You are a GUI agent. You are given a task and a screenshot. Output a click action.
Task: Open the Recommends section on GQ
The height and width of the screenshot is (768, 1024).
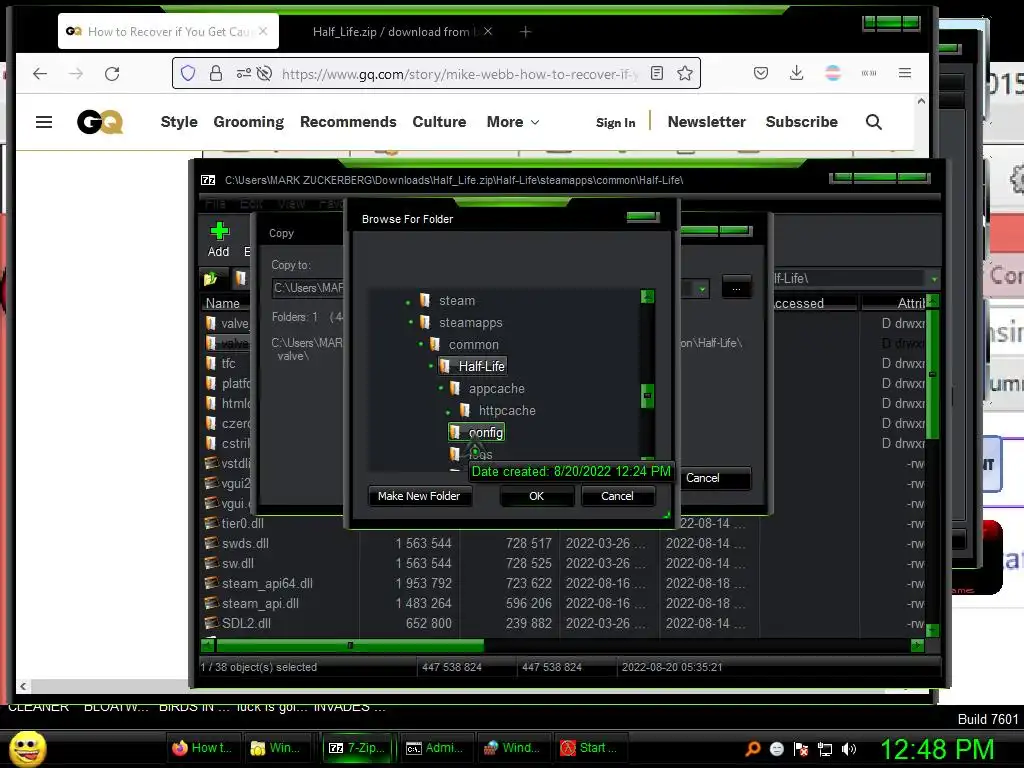pyautogui.click(x=348, y=121)
